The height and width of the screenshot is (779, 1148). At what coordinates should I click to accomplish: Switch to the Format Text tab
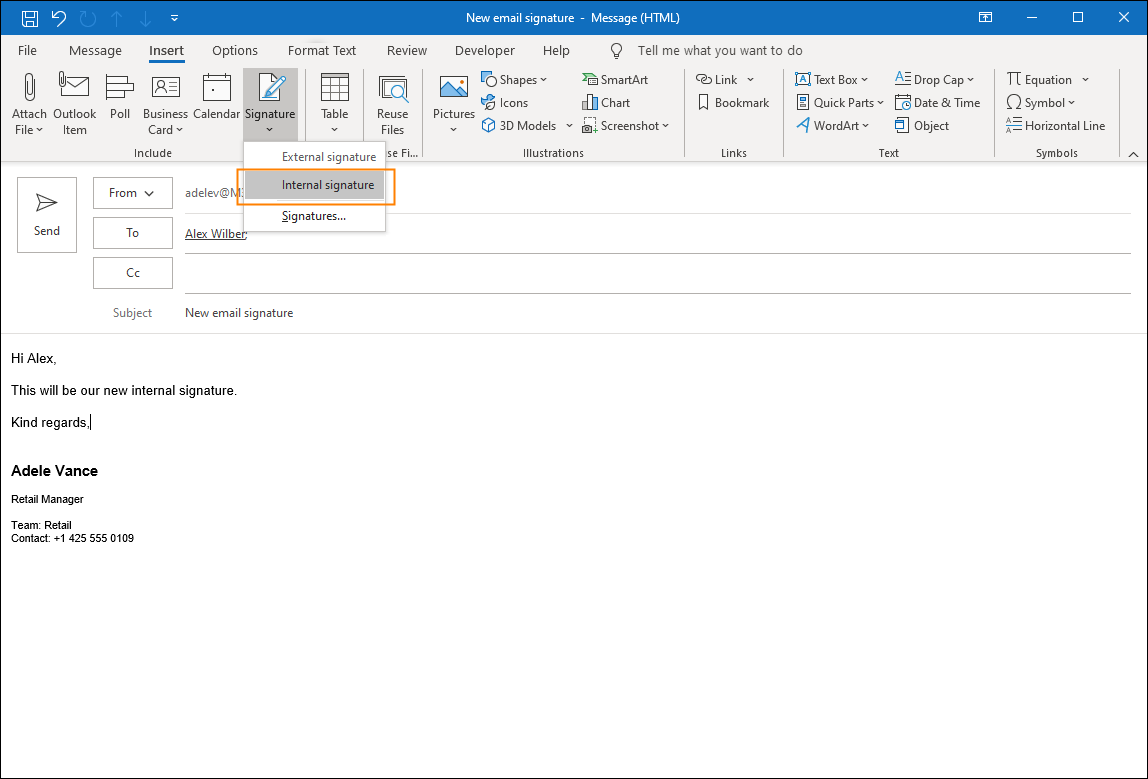point(322,50)
